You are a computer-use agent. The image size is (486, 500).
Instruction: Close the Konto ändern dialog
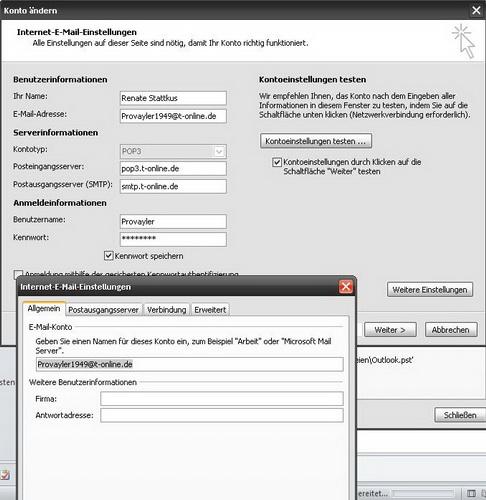[476, 10]
